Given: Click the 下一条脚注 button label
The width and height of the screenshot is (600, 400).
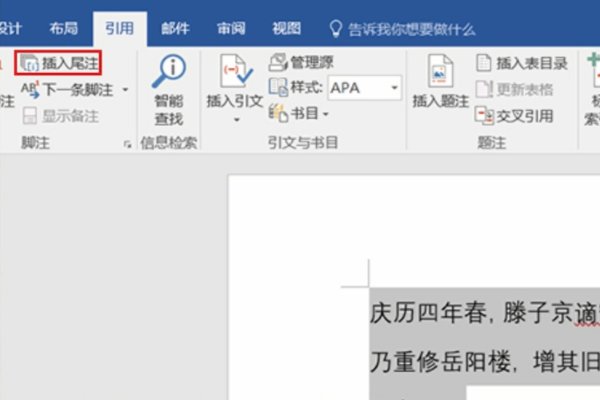Looking at the screenshot, I should pyautogui.click(x=78, y=90).
